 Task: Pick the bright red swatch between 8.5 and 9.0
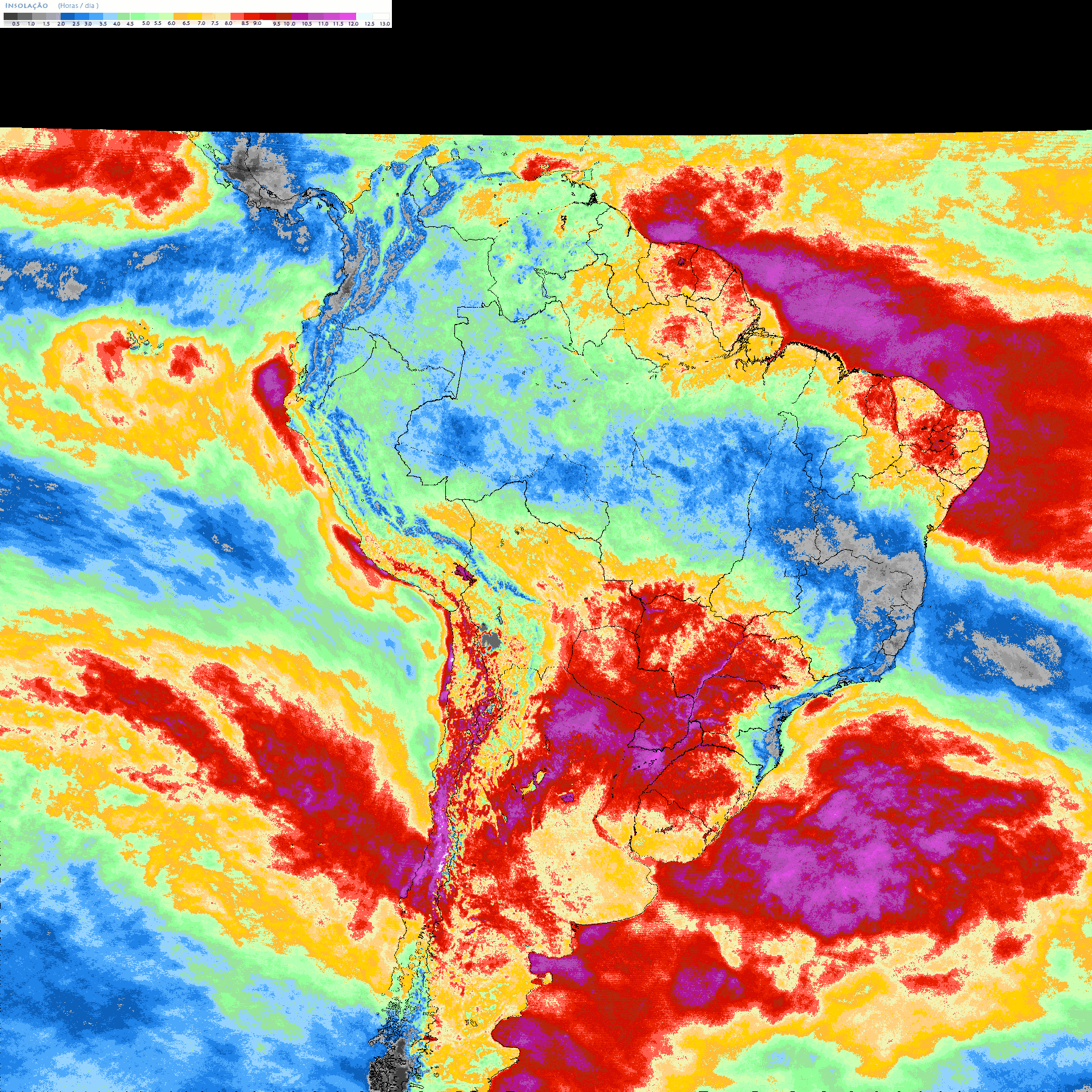pyautogui.click(x=252, y=16)
